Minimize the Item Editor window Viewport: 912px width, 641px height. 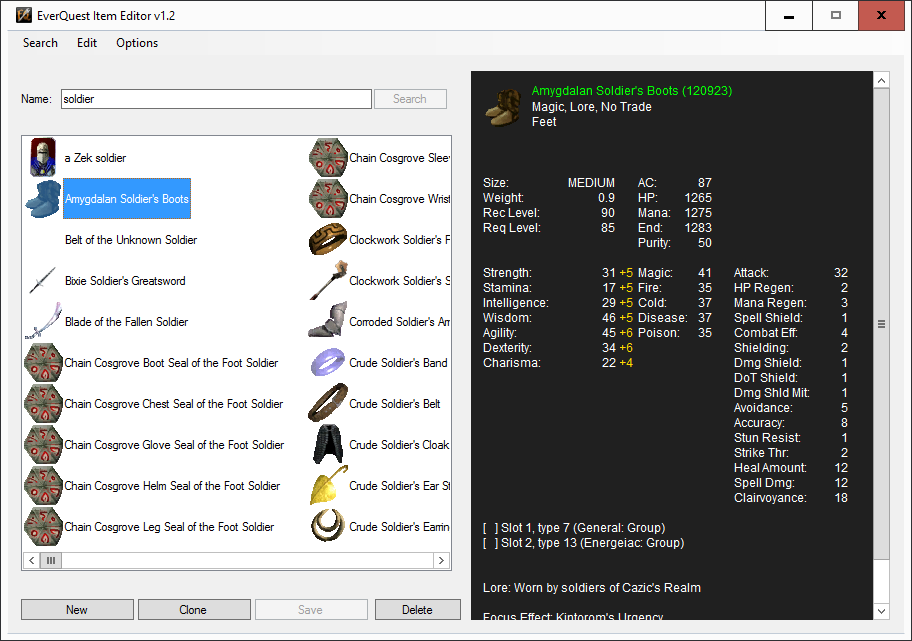coord(789,16)
